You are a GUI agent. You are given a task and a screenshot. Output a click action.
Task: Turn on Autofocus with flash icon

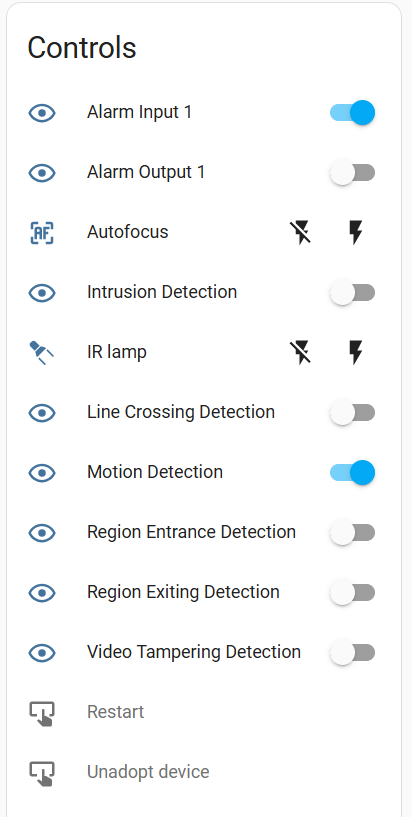point(355,232)
